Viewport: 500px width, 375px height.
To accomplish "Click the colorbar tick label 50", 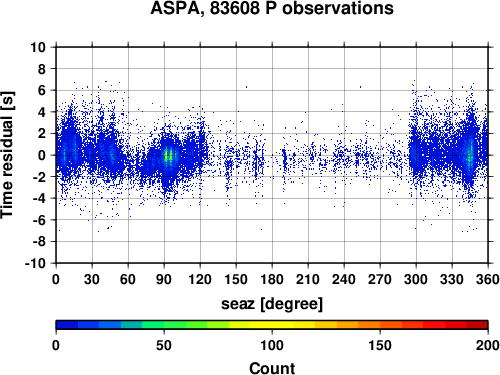I will [164, 346].
